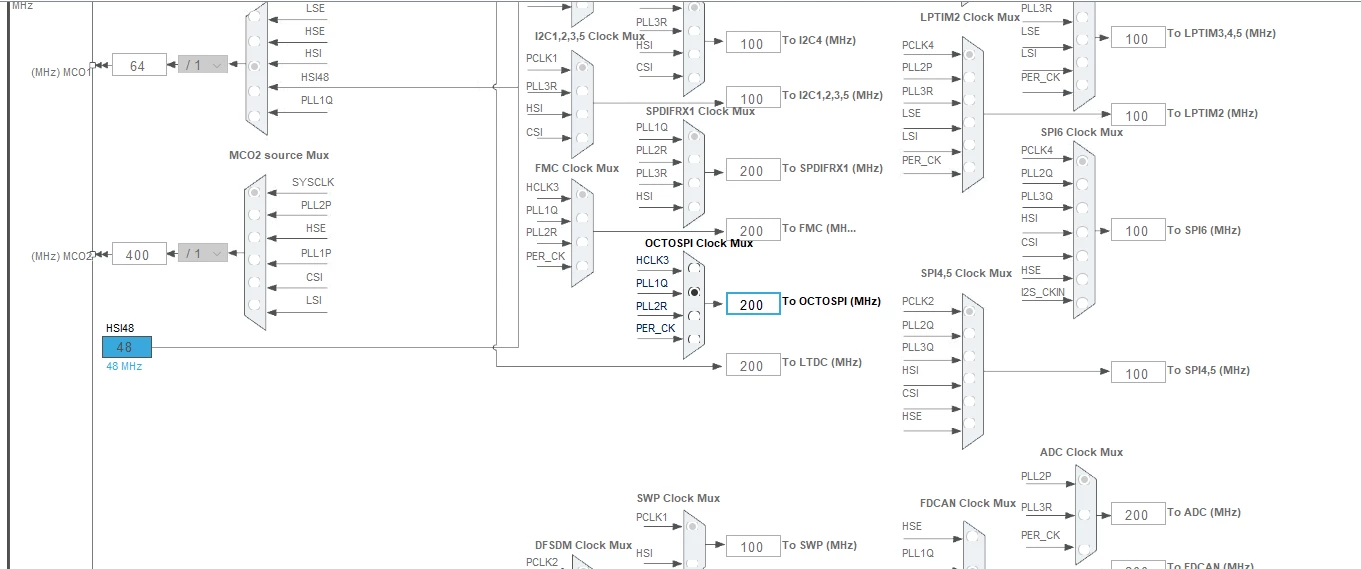Click the SPI4,5 Clock Mux title
Image resolution: width=1361 pixels, height=569 pixels.
966,273
